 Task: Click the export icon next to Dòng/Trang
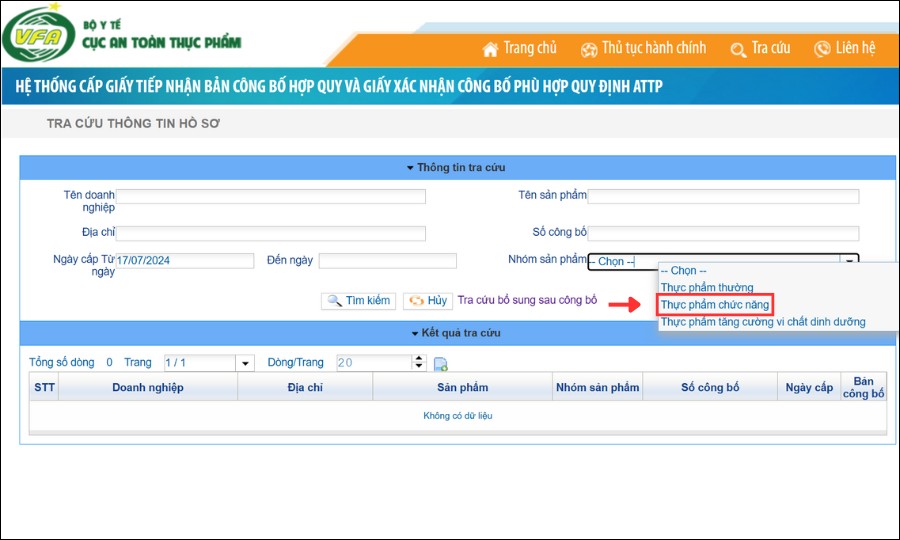(440, 364)
